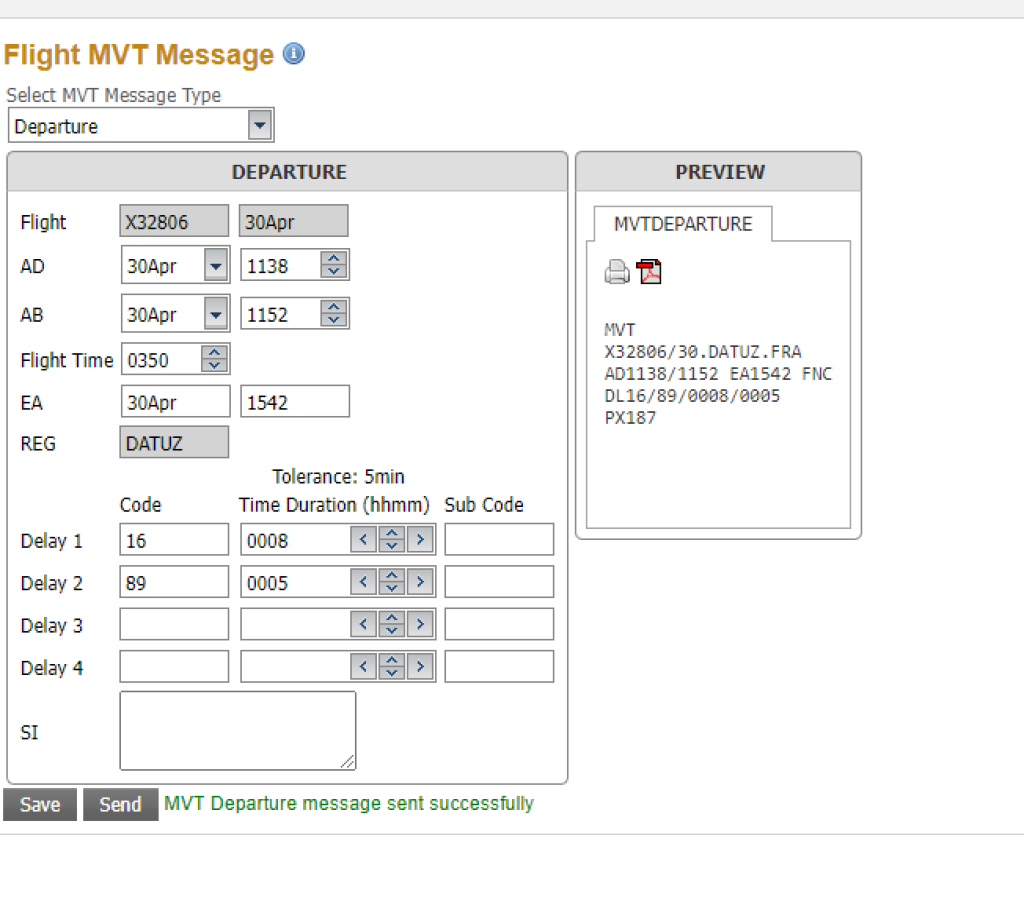Open the AD date dropdown
Image resolution: width=1024 pixels, height=923 pixels.
point(215,266)
